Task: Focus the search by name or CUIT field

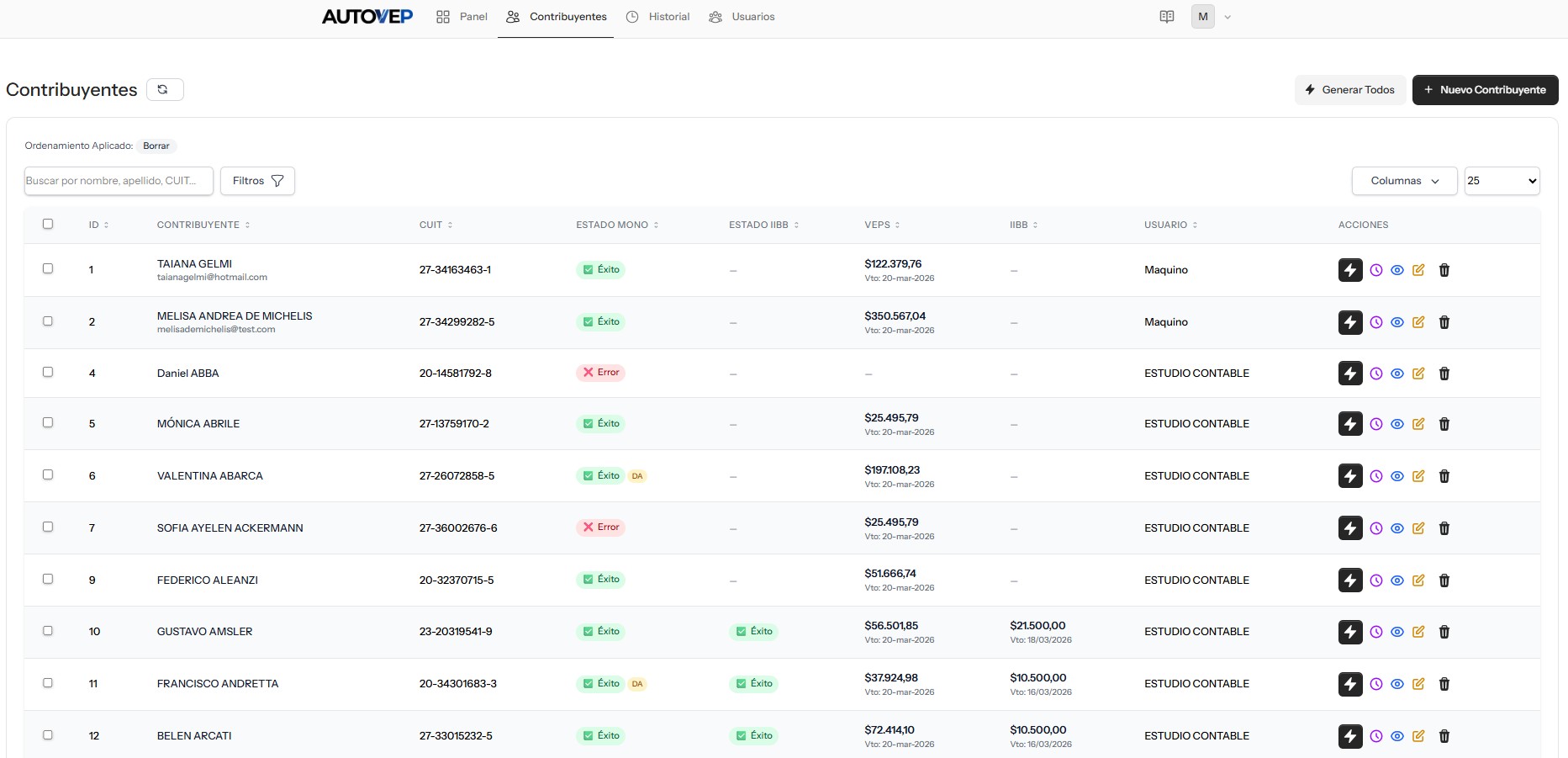Action: pyautogui.click(x=119, y=181)
